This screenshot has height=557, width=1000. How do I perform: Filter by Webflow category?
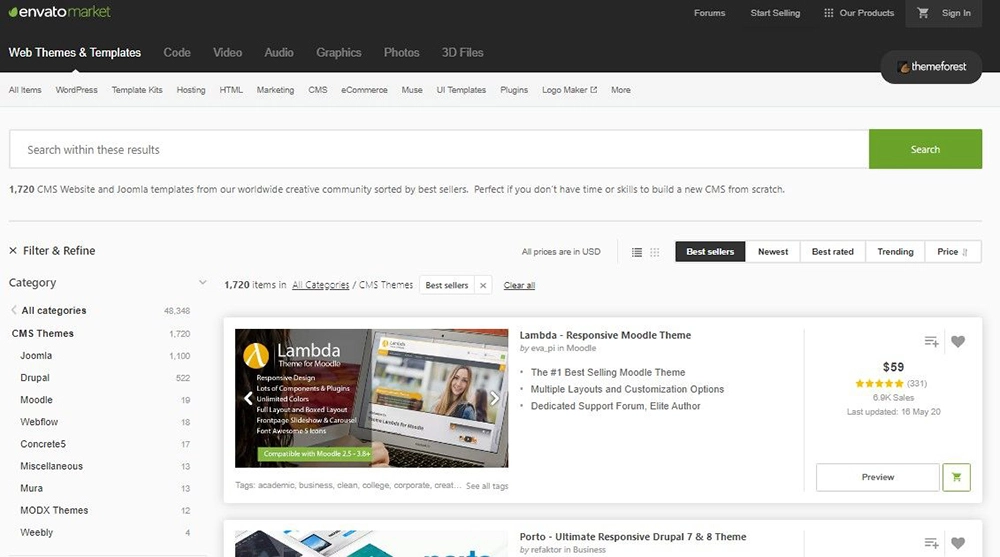coord(39,422)
